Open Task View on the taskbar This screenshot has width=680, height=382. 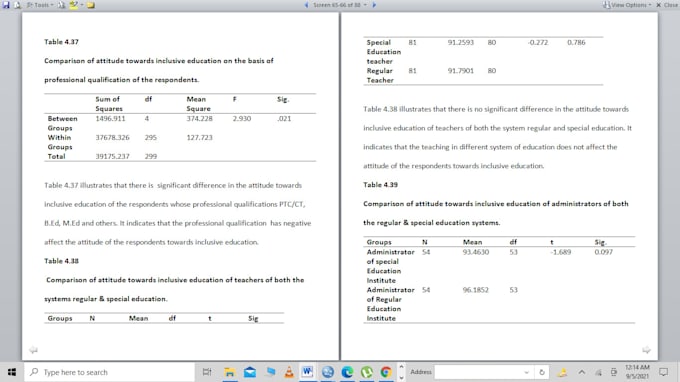[x=207, y=372]
